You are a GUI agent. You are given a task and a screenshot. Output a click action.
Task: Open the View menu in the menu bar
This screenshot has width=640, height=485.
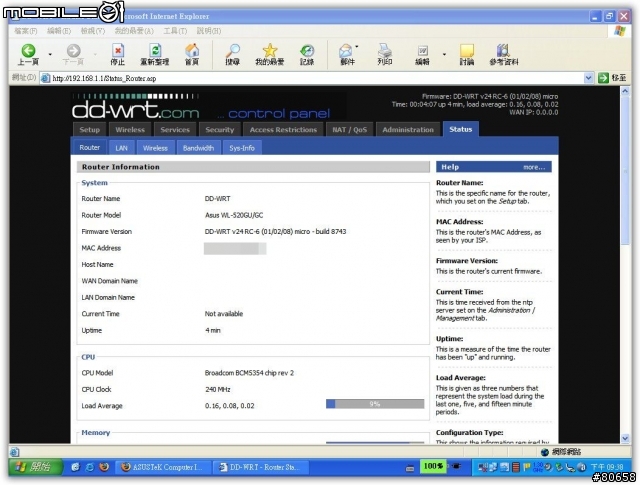point(93,31)
